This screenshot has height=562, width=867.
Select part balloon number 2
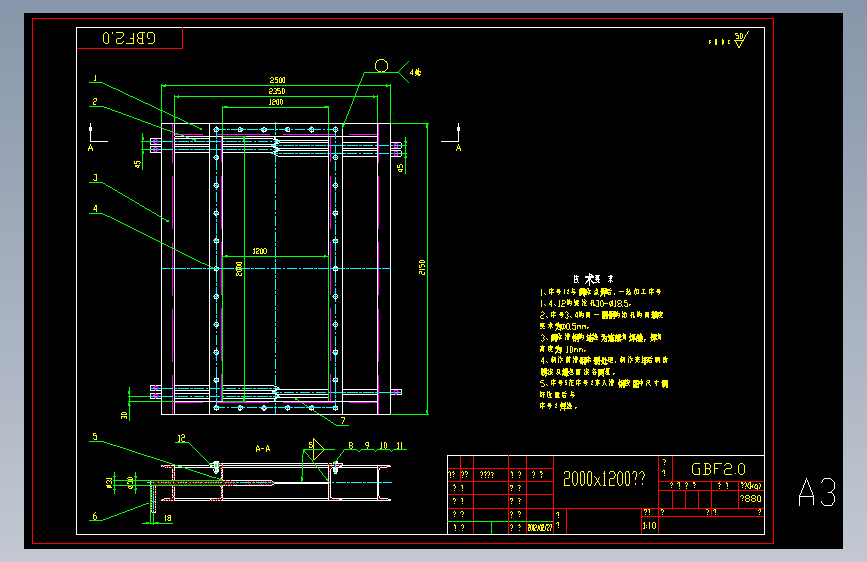(x=95, y=102)
